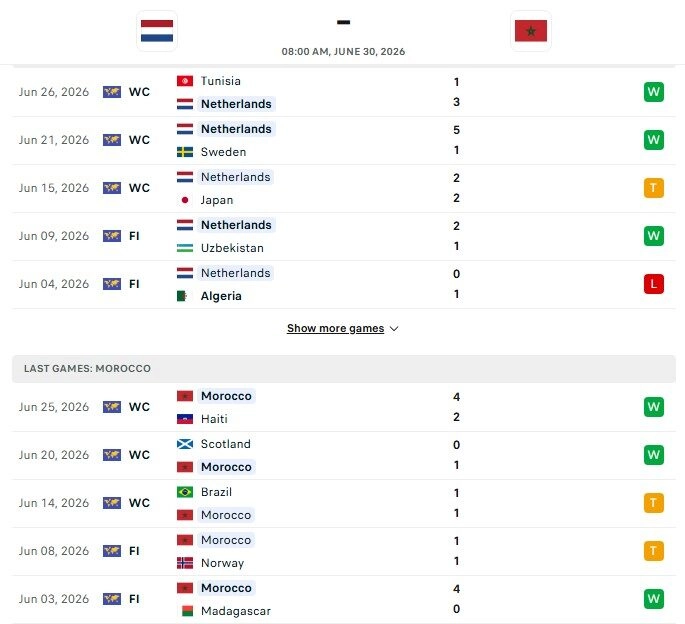The image size is (685, 624).
Task: Open the Uzbekistan team link
Action: 232,248
